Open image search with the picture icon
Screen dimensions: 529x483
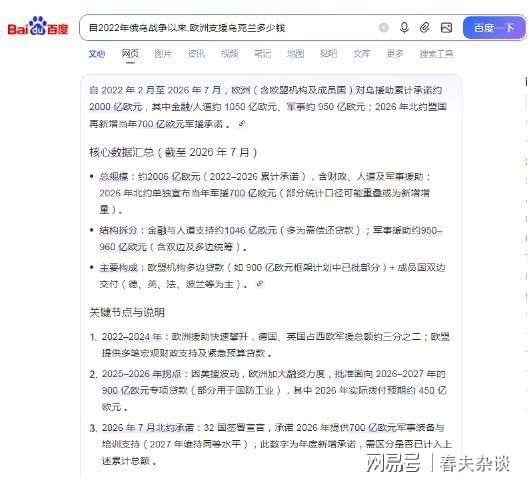(x=446, y=28)
